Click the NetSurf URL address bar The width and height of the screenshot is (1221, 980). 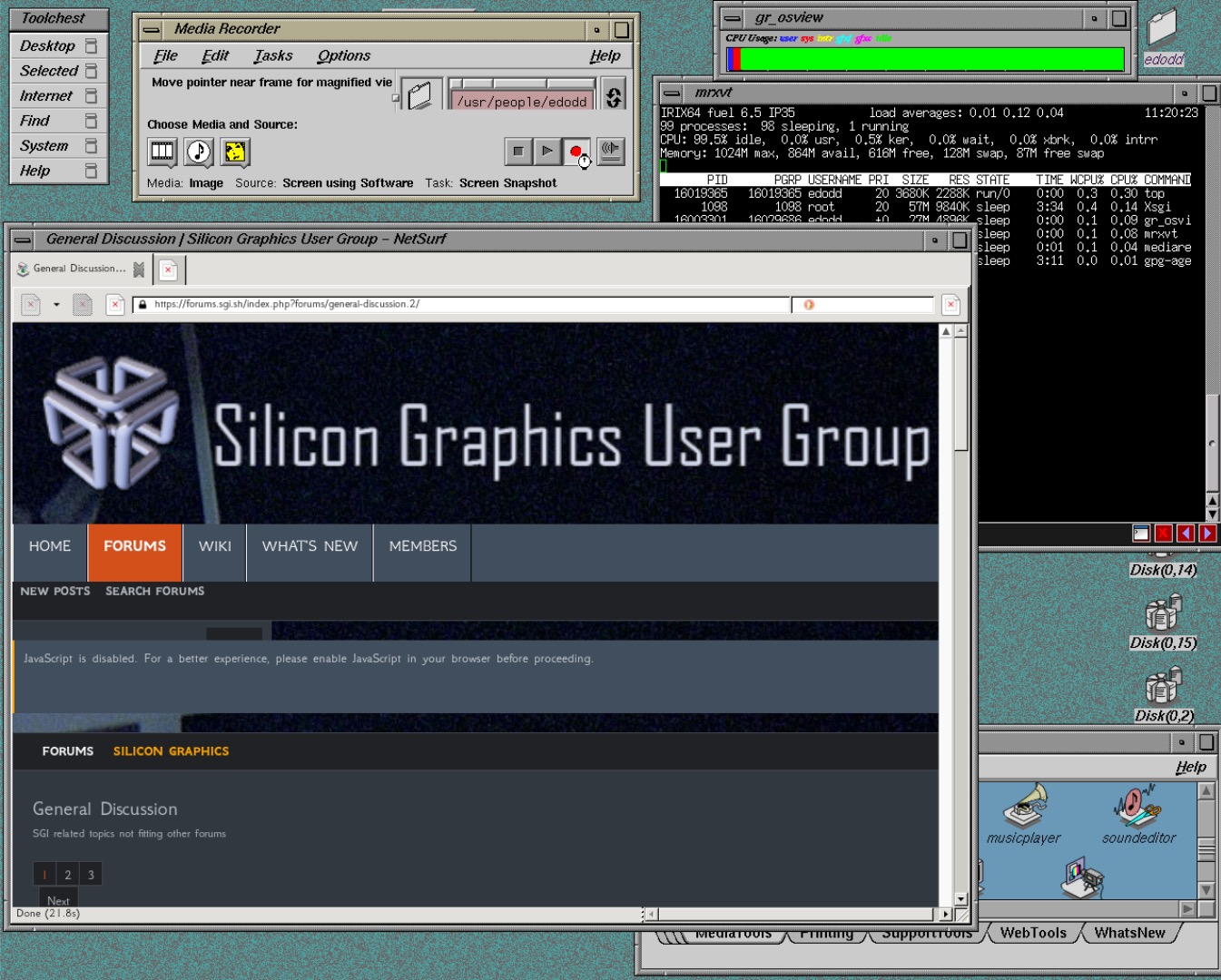(461, 305)
